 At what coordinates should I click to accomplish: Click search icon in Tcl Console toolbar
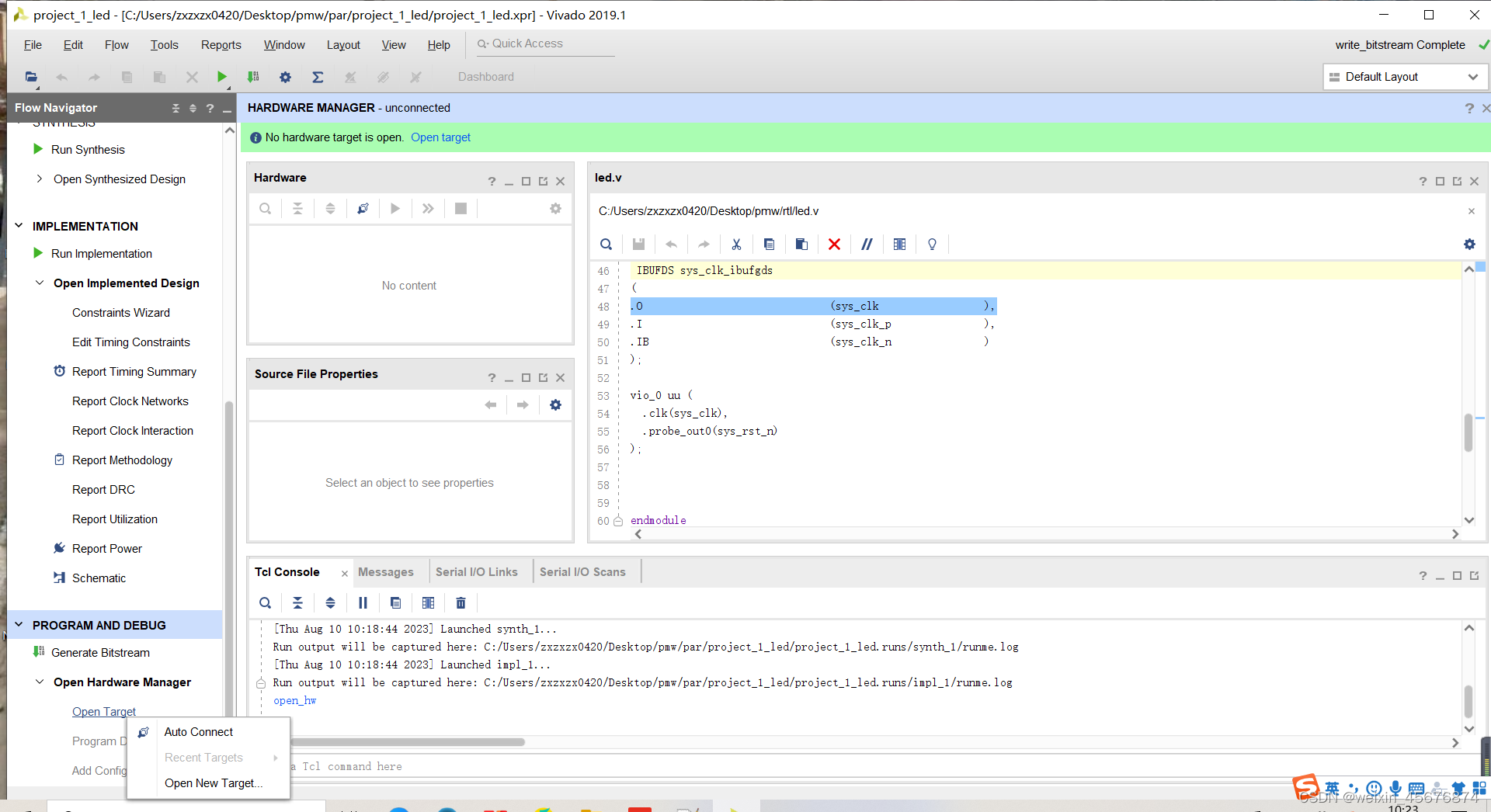[266, 603]
